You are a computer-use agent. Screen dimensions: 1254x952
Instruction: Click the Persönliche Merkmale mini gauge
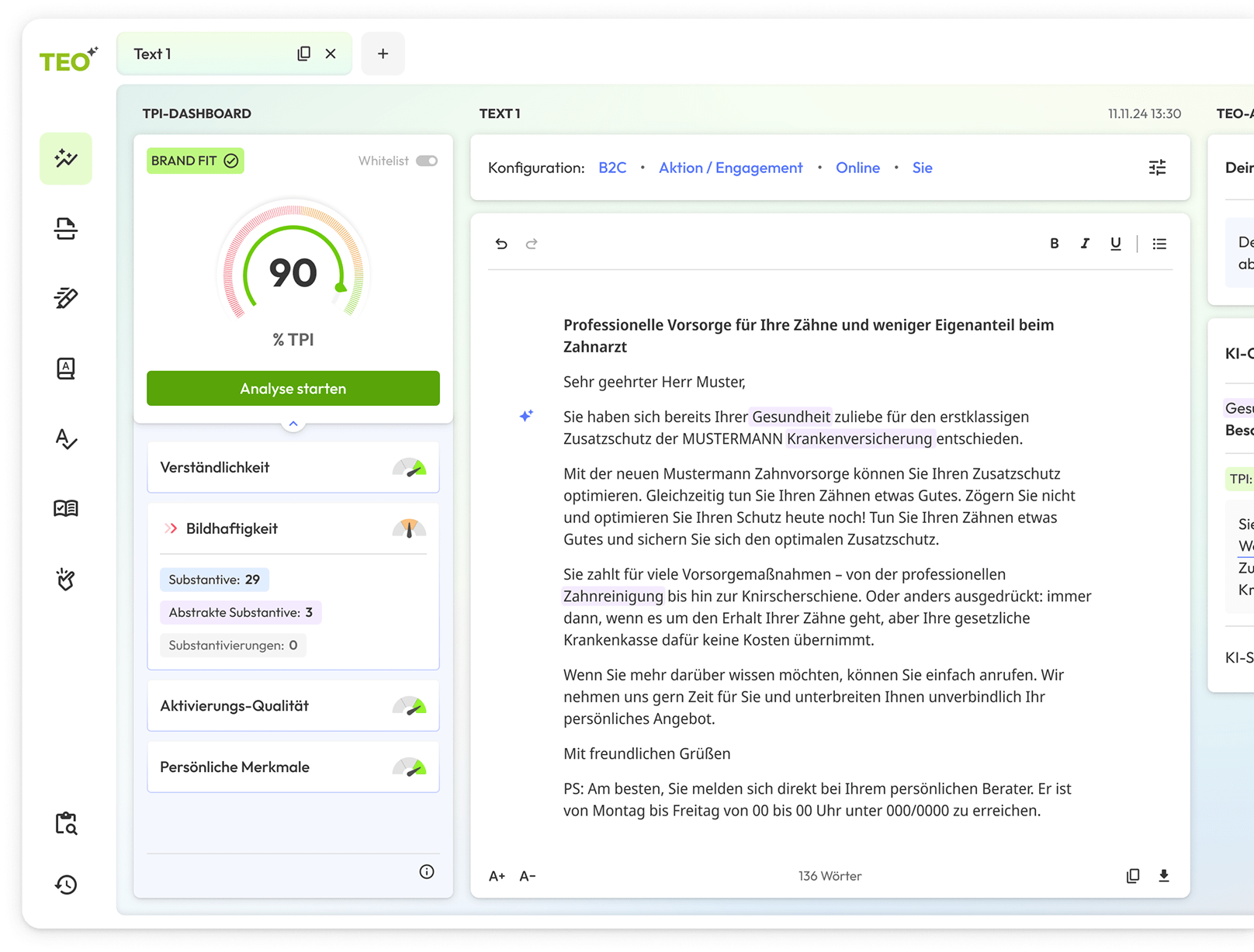tap(409, 767)
